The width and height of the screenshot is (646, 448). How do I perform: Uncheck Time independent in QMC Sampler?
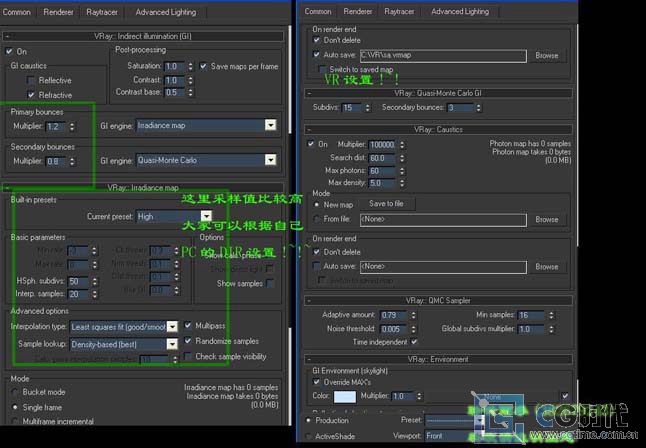coord(414,341)
